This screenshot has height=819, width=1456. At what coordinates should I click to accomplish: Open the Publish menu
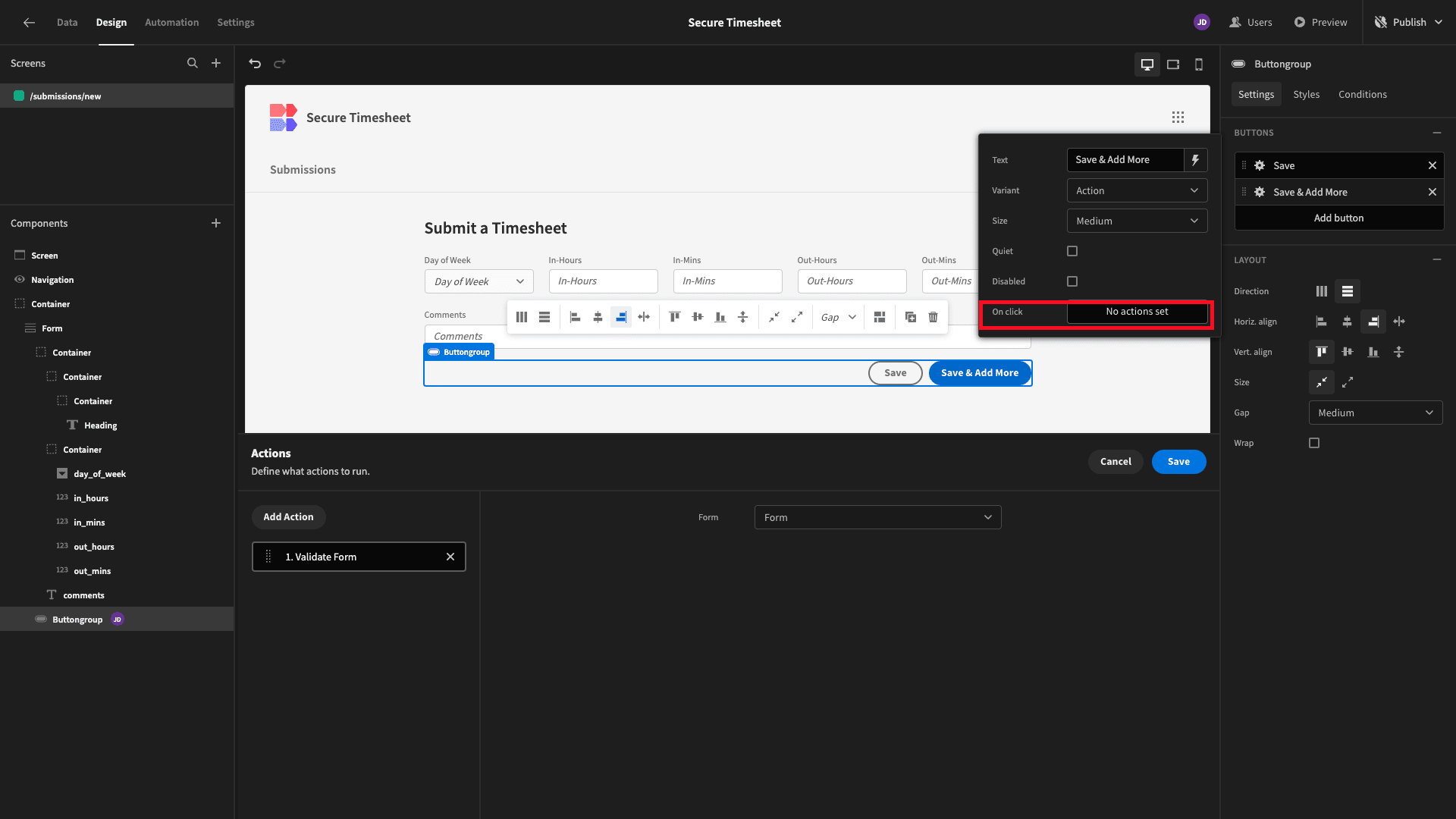click(x=1408, y=23)
